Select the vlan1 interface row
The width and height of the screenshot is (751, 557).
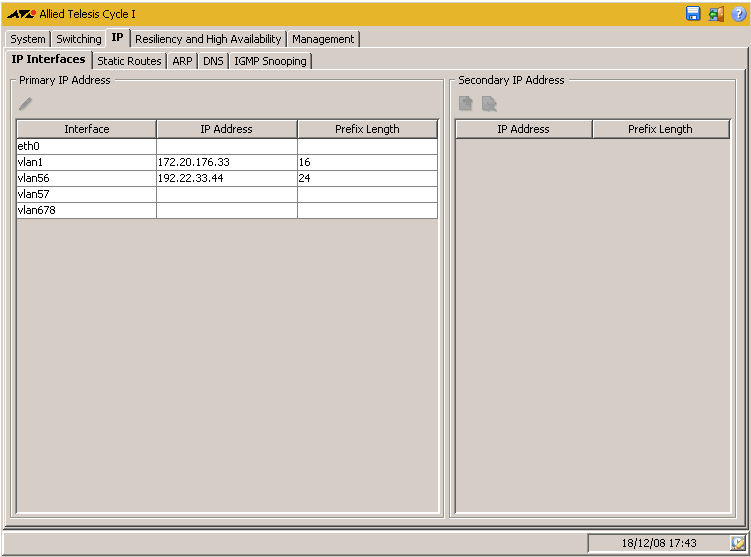(227, 162)
